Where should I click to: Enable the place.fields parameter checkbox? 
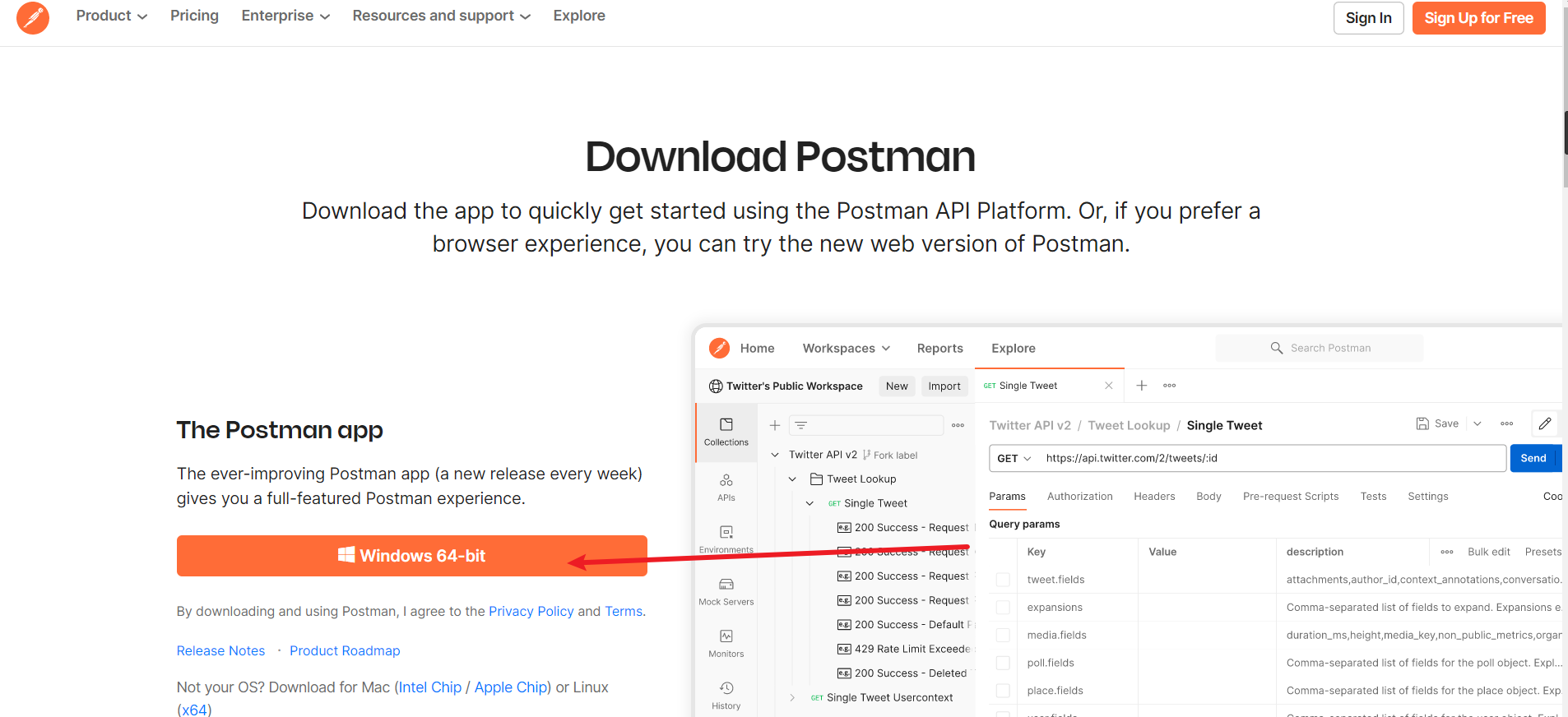(1003, 691)
